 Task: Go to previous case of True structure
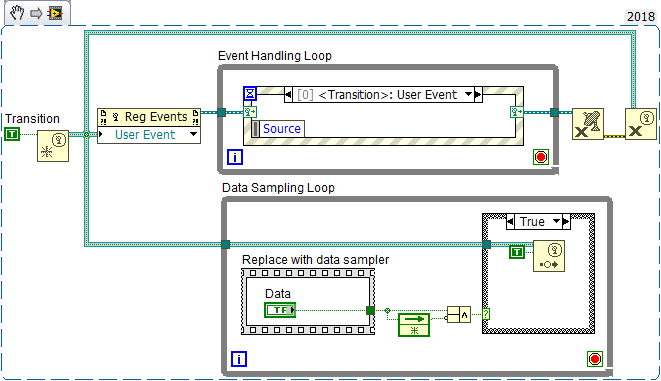click(510, 221)
